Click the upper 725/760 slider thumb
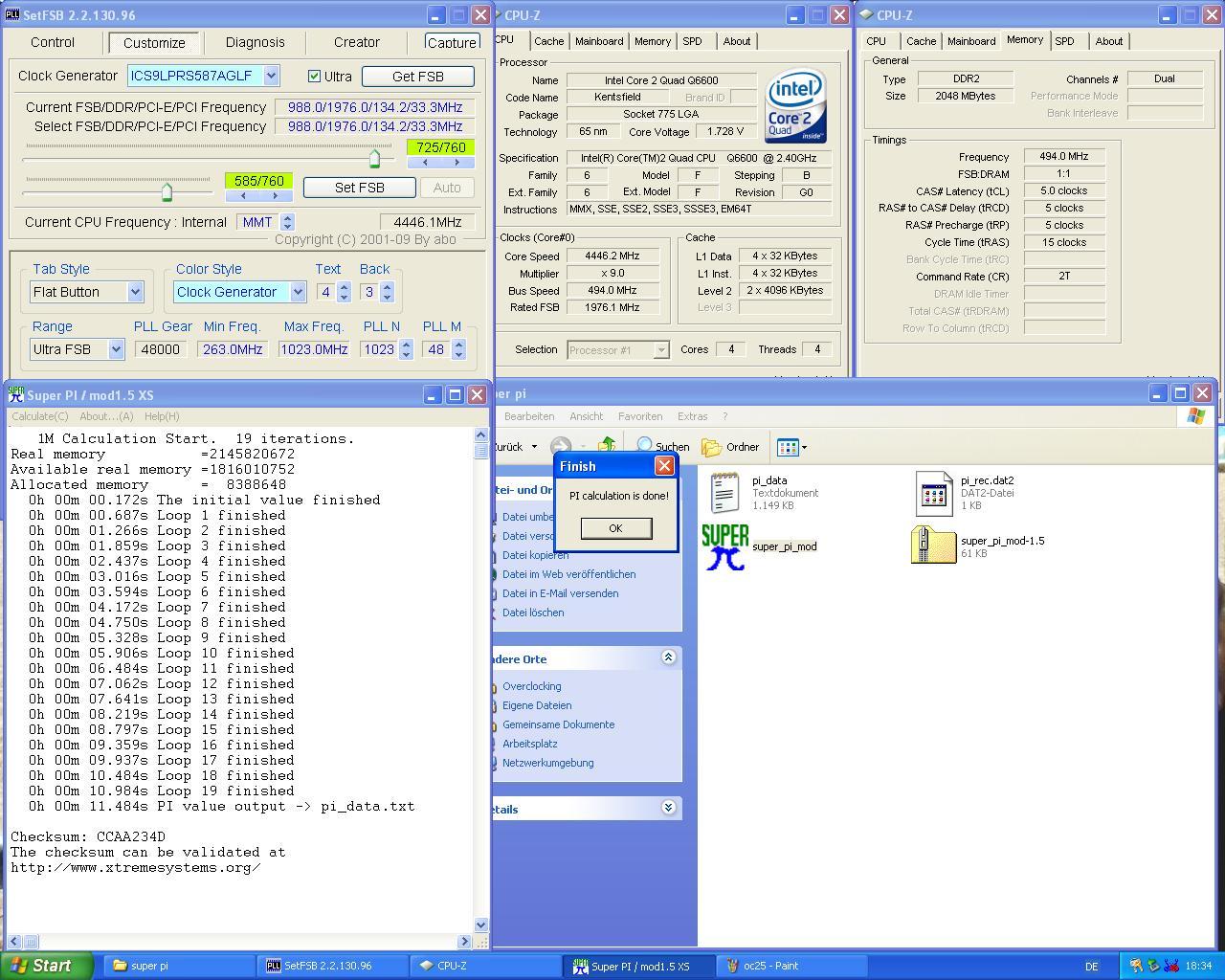1225x980 pixels. click(374, 159)
